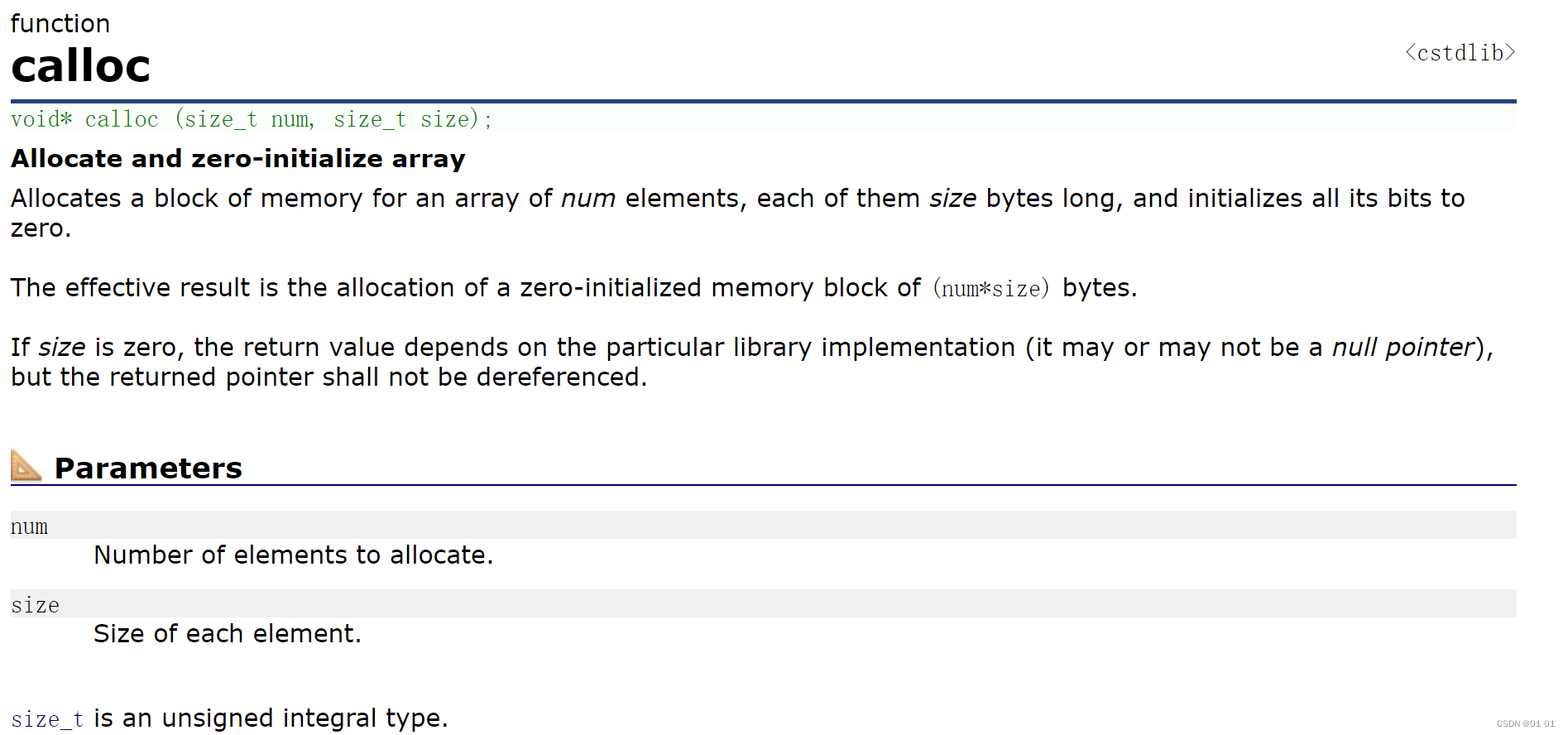Click italic 'size' in 'If size is zero'

pyautogui.click(x=62, y=348)
